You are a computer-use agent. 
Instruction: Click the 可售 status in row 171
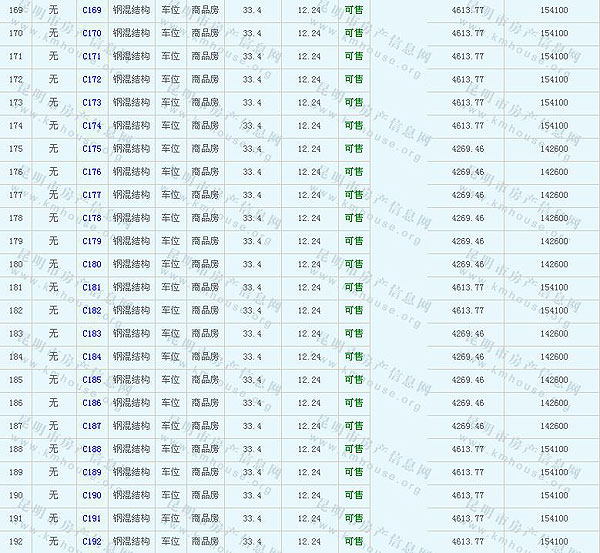pyautogui.click(x=354, y=56)
